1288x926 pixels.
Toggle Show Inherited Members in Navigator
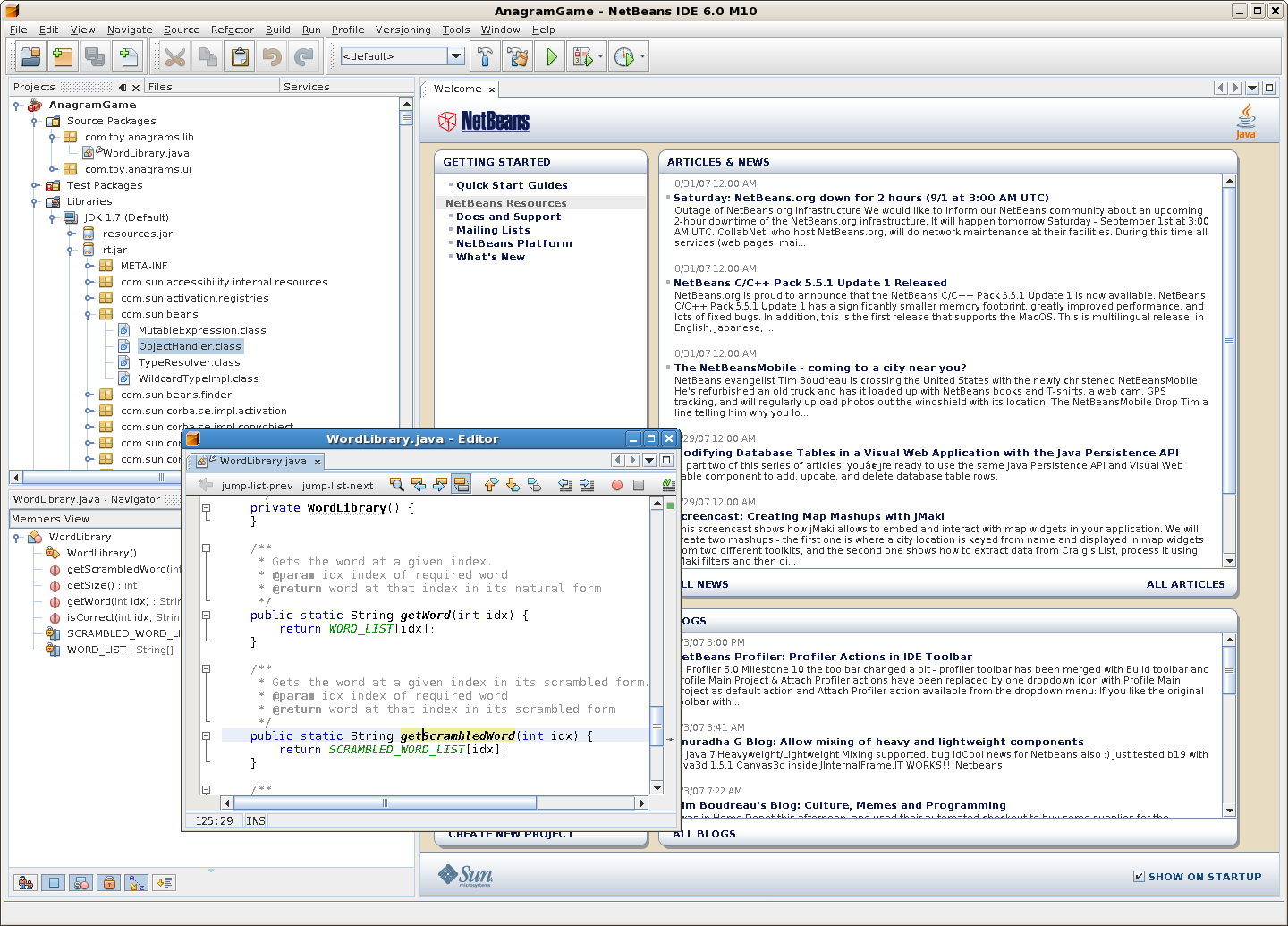point(26,883)
